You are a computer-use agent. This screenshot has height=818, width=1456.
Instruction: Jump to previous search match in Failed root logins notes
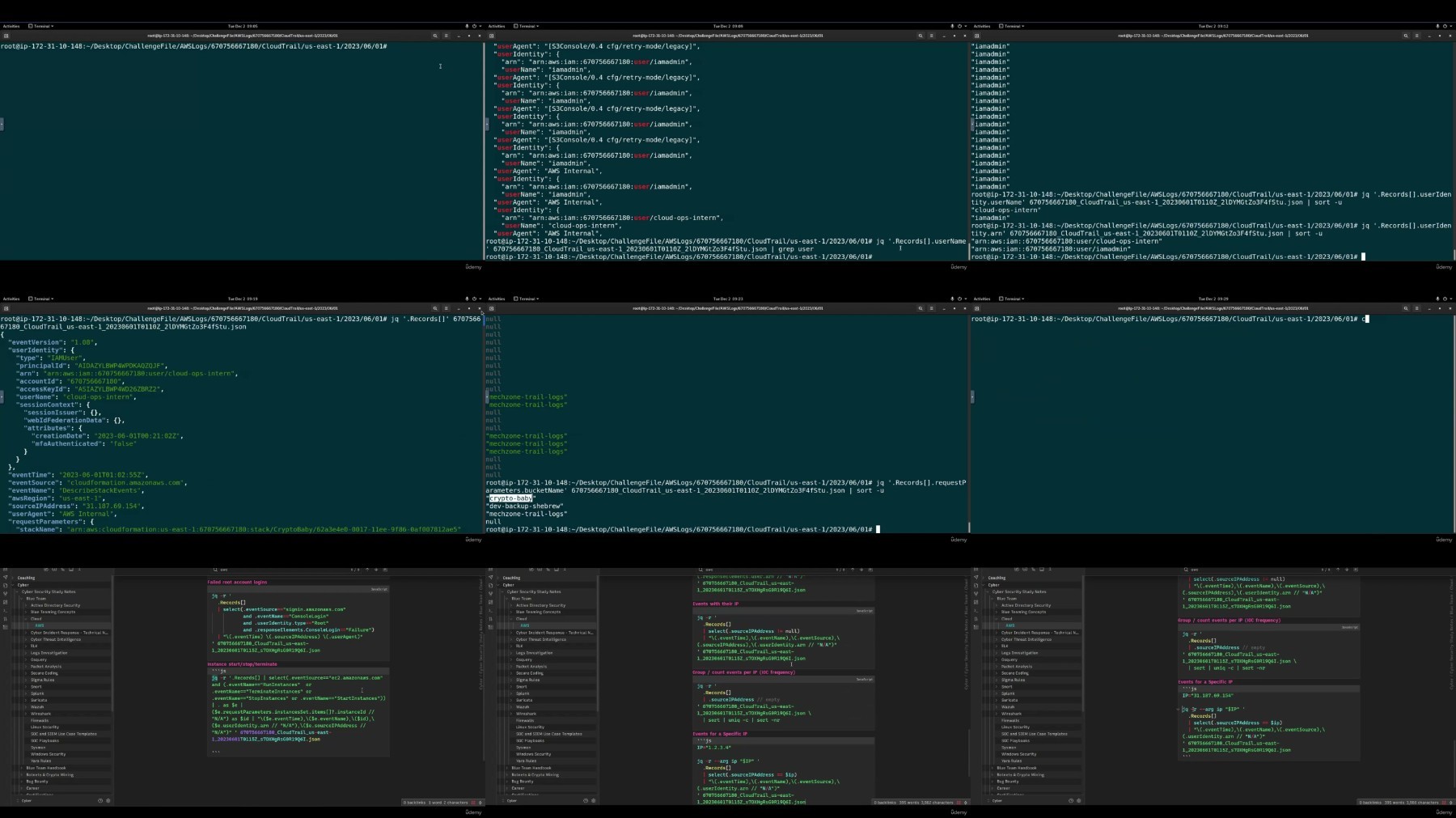coord(367,570)
